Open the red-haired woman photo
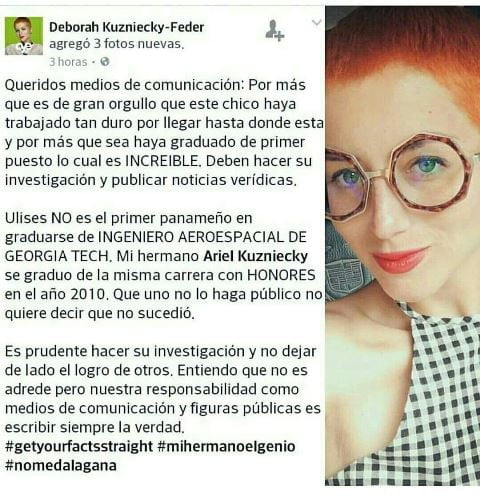480x498 pixels. pyautogui.click(x=403, y=246)
